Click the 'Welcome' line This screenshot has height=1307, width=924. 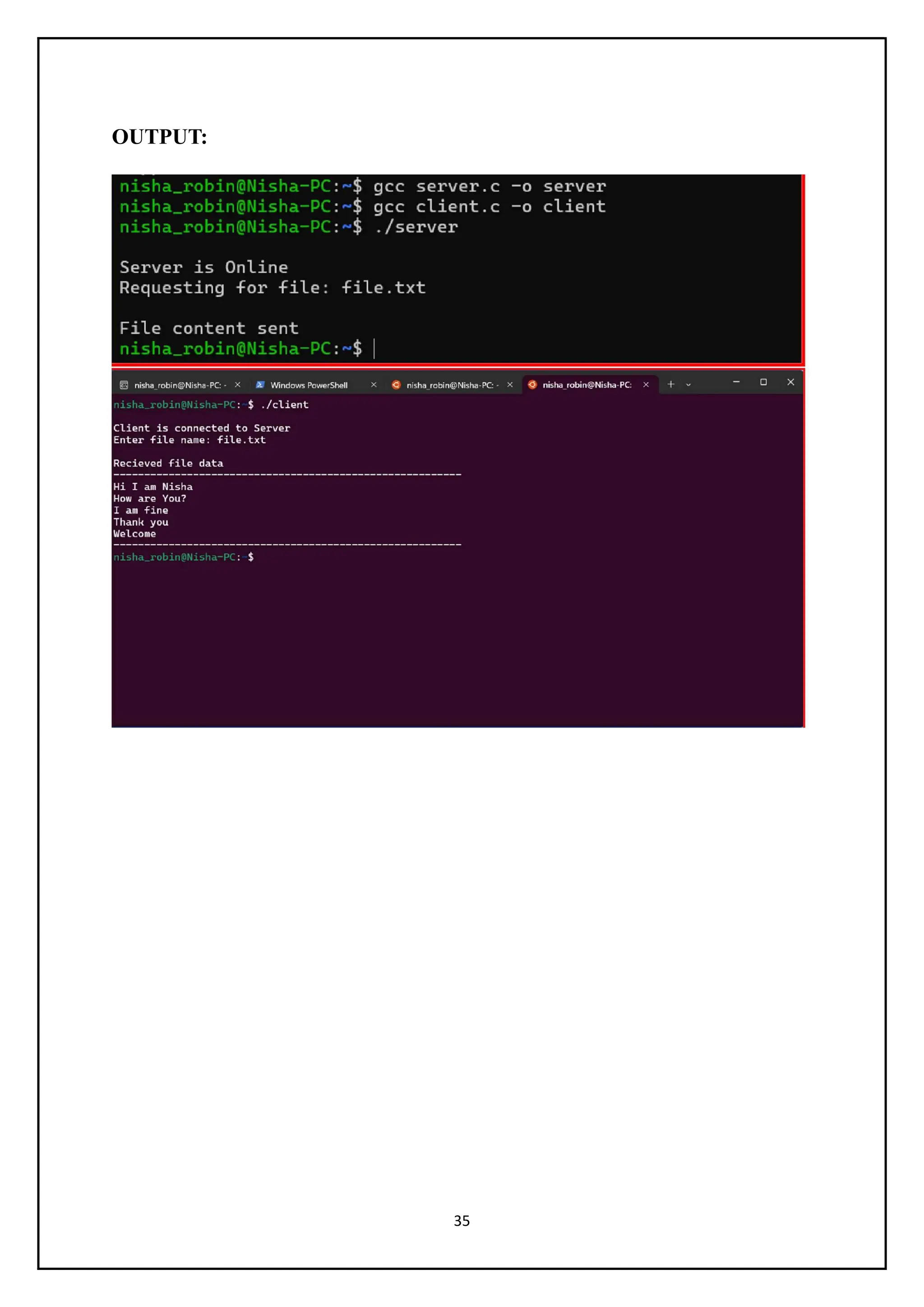[x=134, y=534]
